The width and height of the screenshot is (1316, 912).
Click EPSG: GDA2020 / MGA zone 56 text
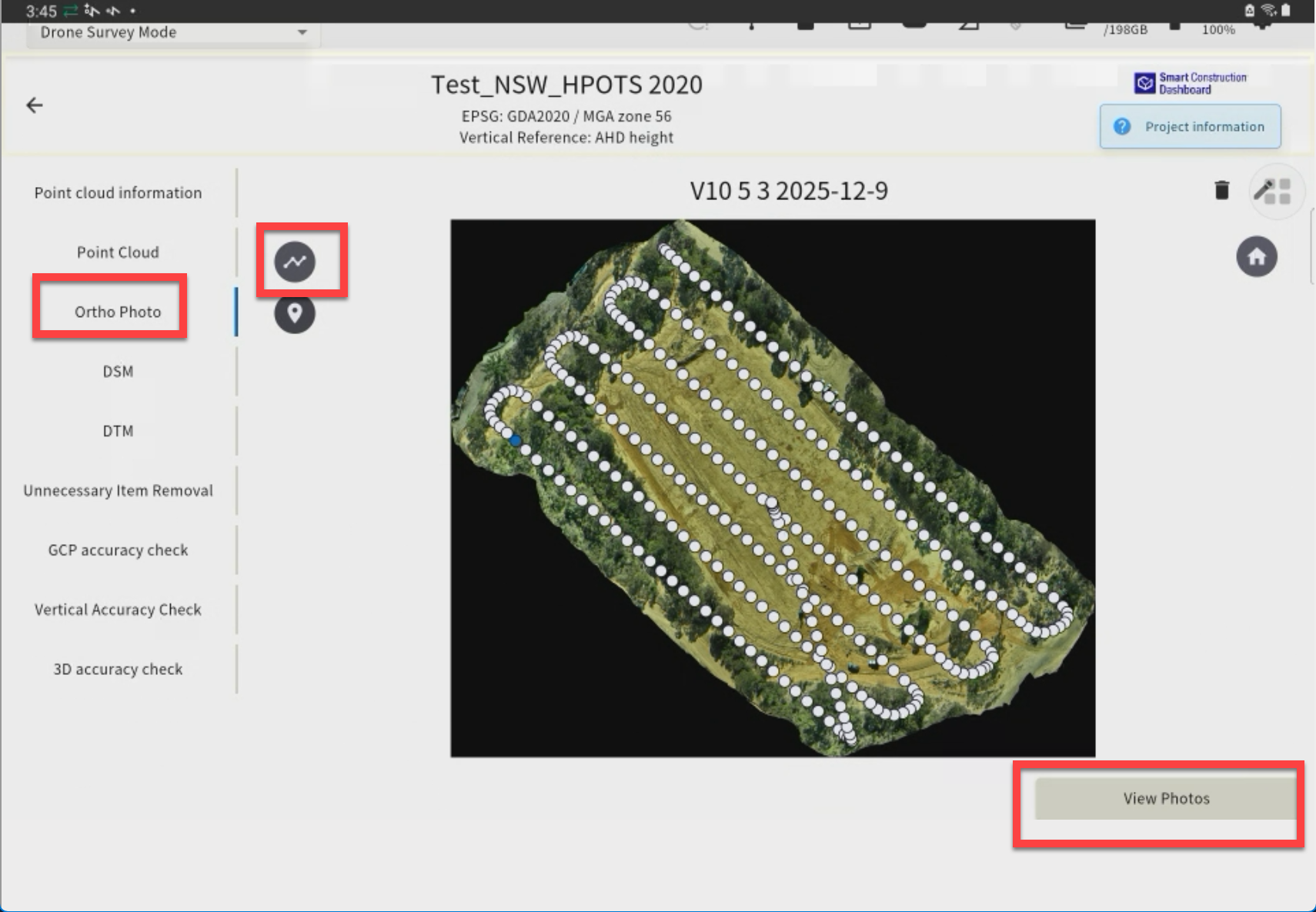click(x=566, y=116)
